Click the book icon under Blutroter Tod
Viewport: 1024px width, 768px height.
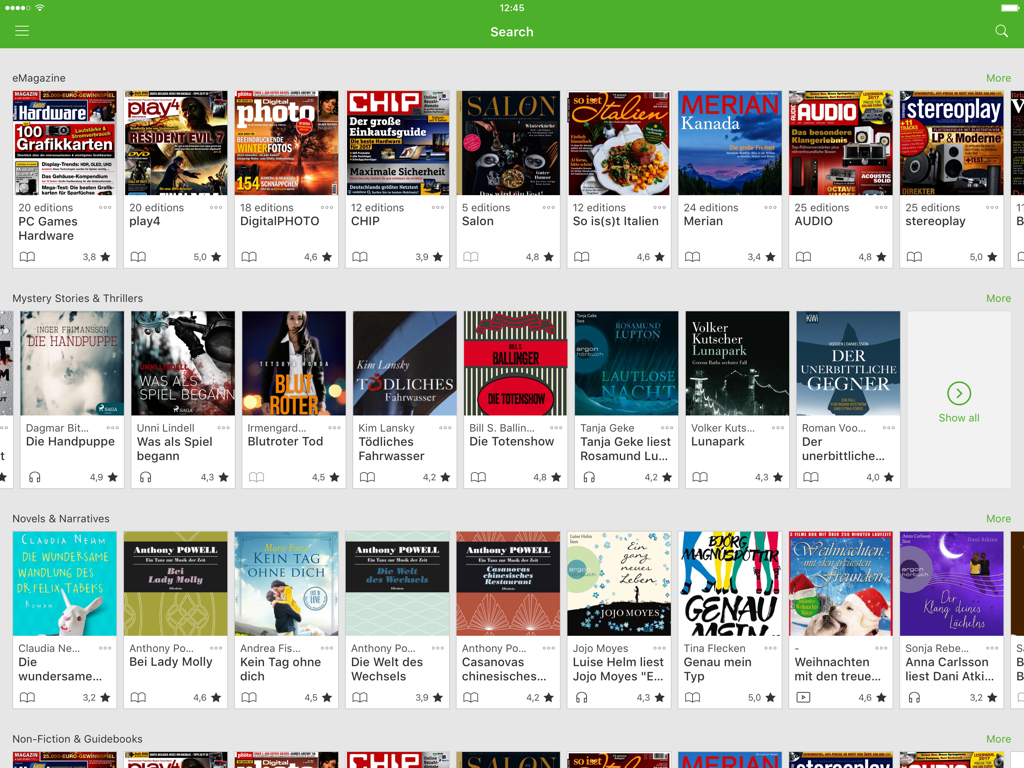tap(257, 477)
